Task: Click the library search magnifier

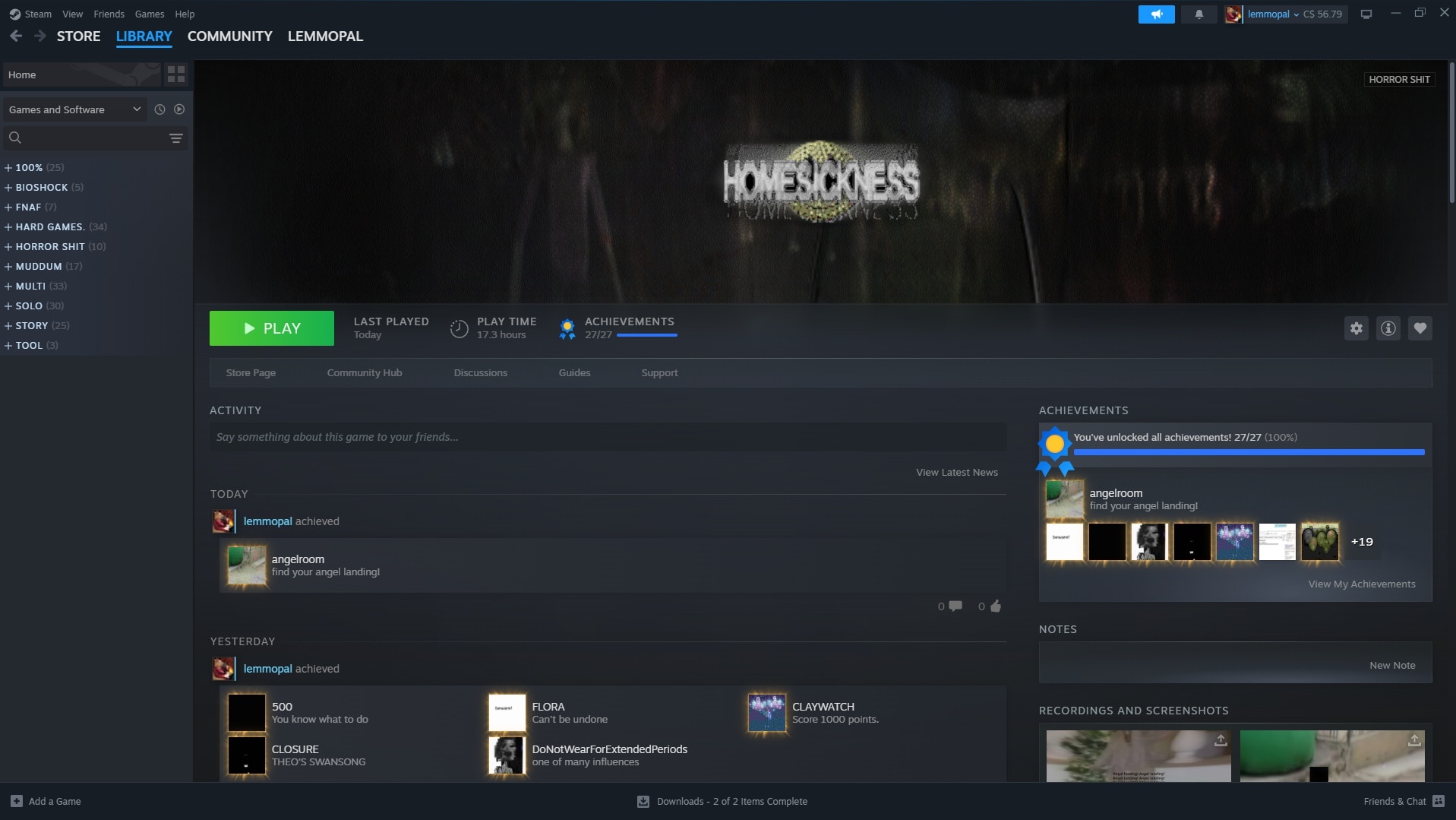Action: coord(15,138)
